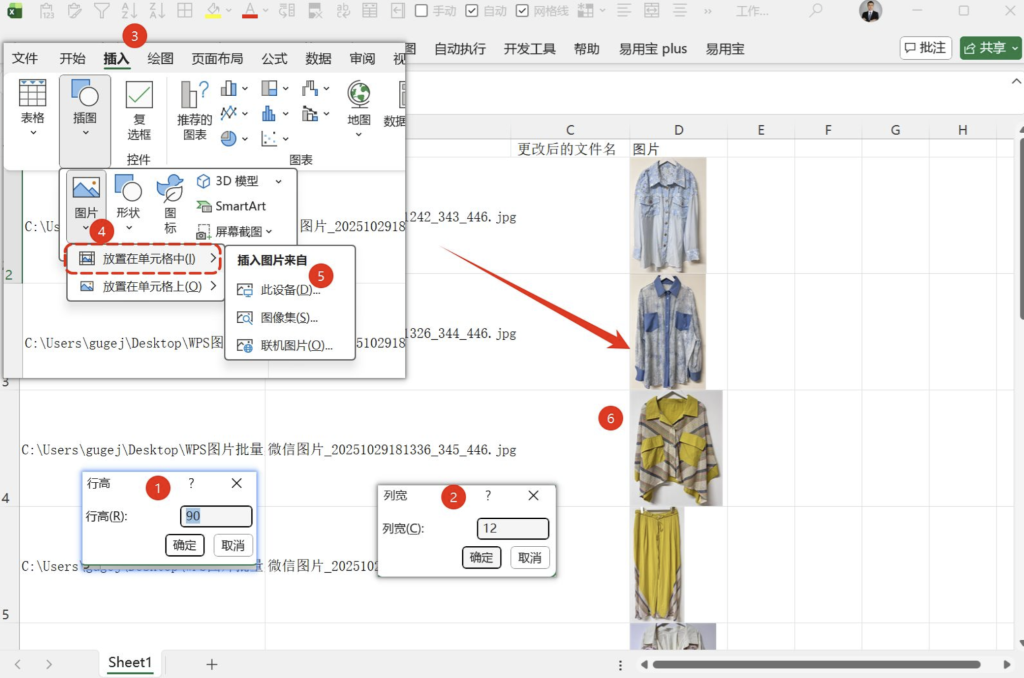
Task: Open the 表格 (Table) ribbon button
Action: pos(32,108)
